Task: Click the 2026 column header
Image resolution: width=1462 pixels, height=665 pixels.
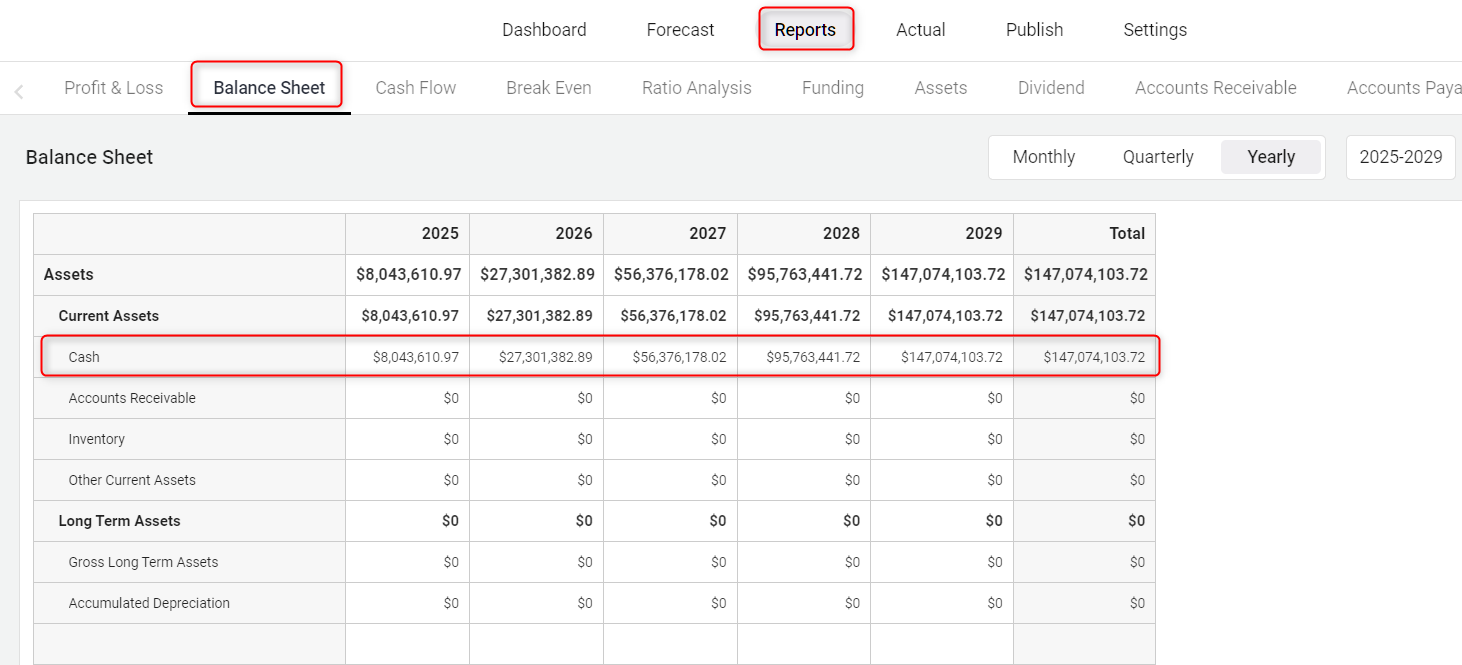Action: [536, 233]
